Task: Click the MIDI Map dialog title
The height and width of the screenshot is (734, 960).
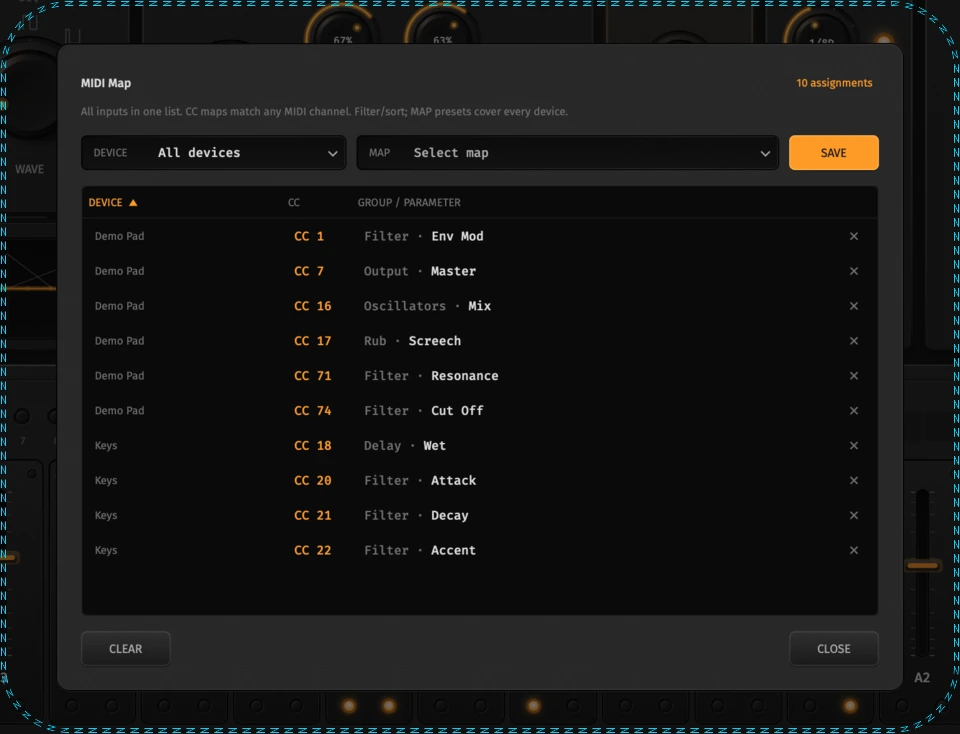Action: coord(106,83)
